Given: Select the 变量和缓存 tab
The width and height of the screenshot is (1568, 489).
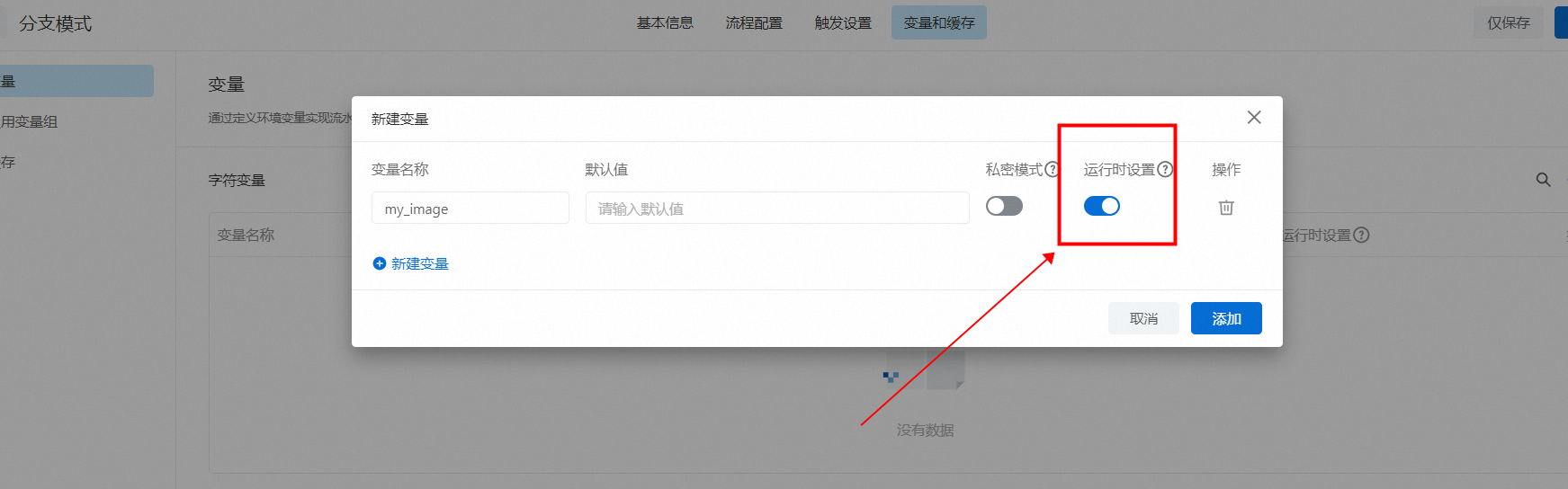Looking at the screenshot, I should point(939,22).
